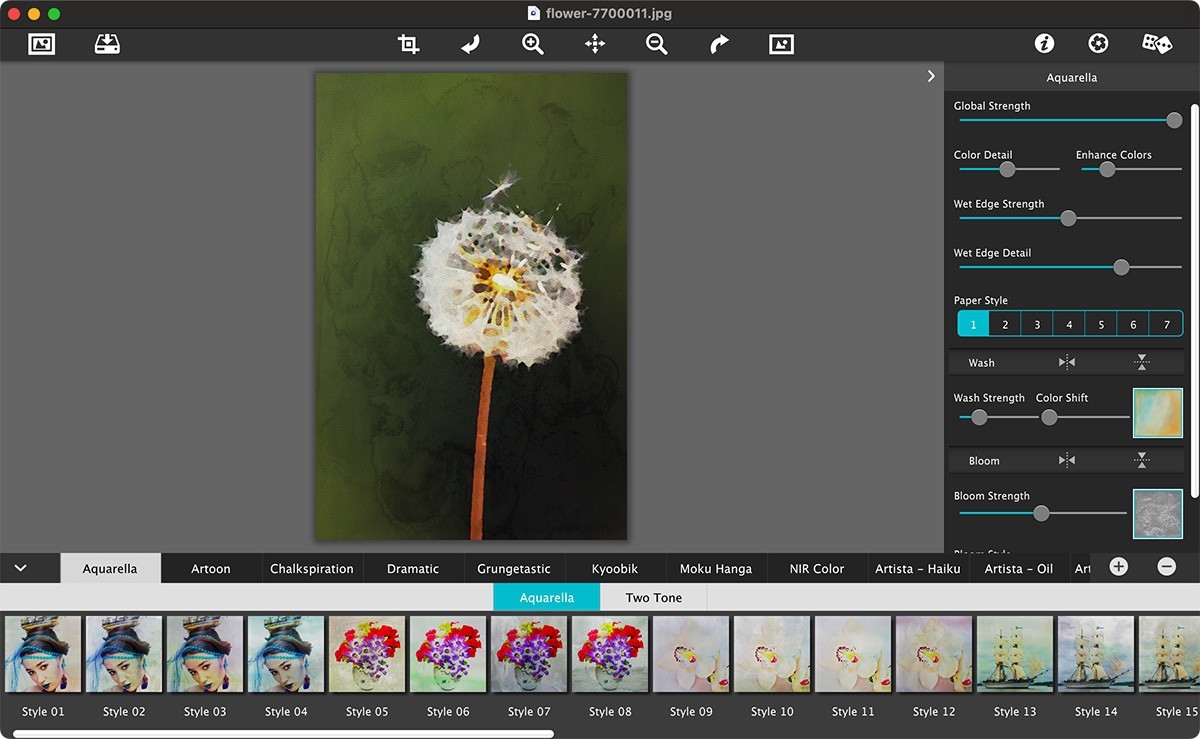The height and width of the screenshot is (739, 1200).
Task: Select the Pan/Move tool
Action: pyautogui.click(x=594, y=43)
